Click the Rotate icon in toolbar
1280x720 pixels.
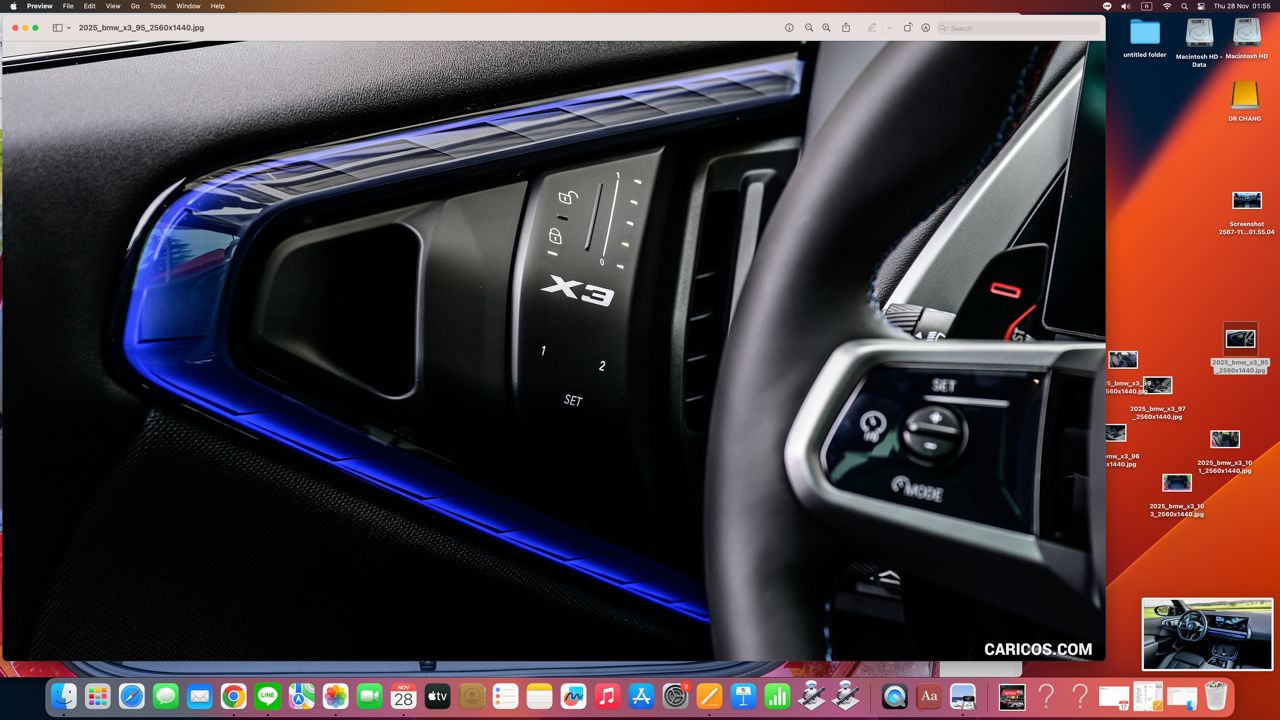(x=908, y=28)
